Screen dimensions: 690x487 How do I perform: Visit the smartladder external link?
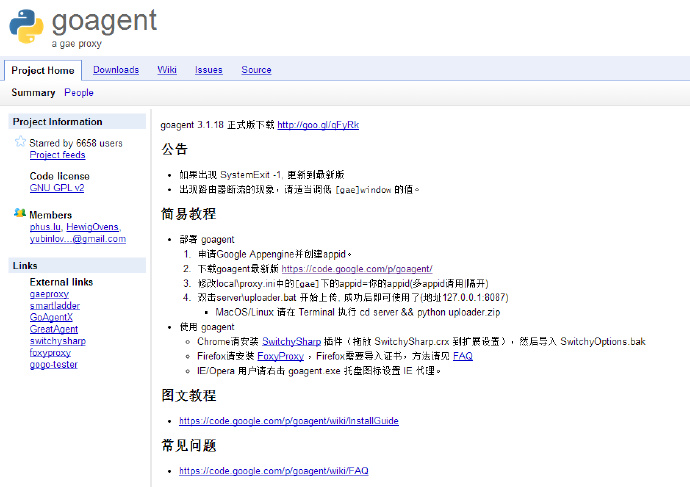[55, 305]
